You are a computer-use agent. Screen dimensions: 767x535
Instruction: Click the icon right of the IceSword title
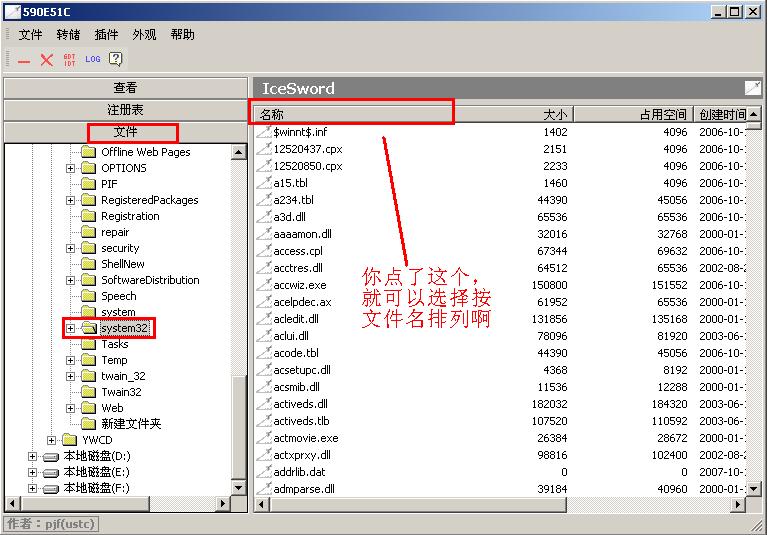[x=752, y=88]
